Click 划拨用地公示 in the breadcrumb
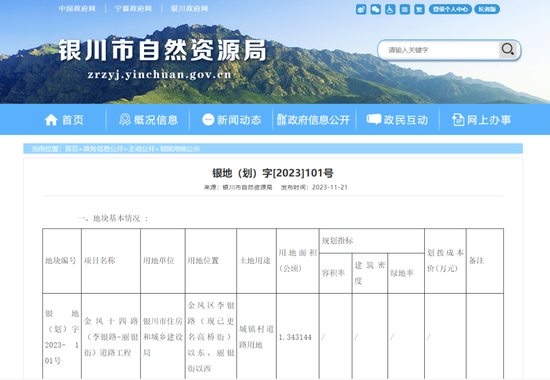This screenshot has width=550, height=380. coord(180,149)
